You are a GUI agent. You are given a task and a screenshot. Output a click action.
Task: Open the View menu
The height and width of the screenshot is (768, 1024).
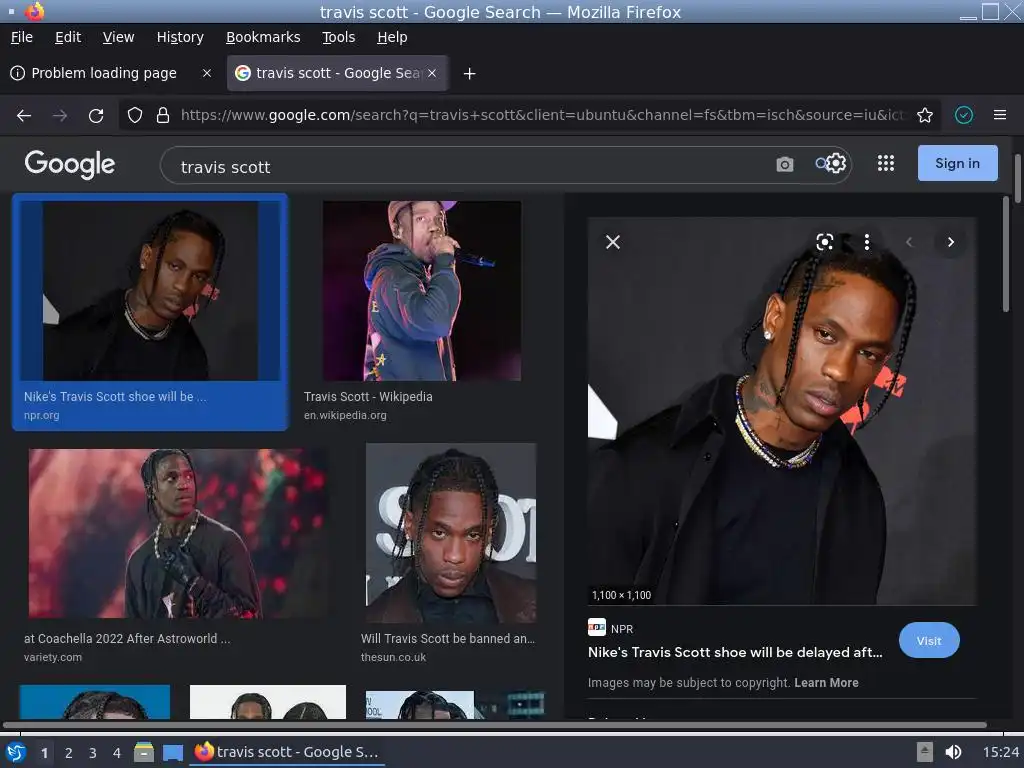coord(118,37)
